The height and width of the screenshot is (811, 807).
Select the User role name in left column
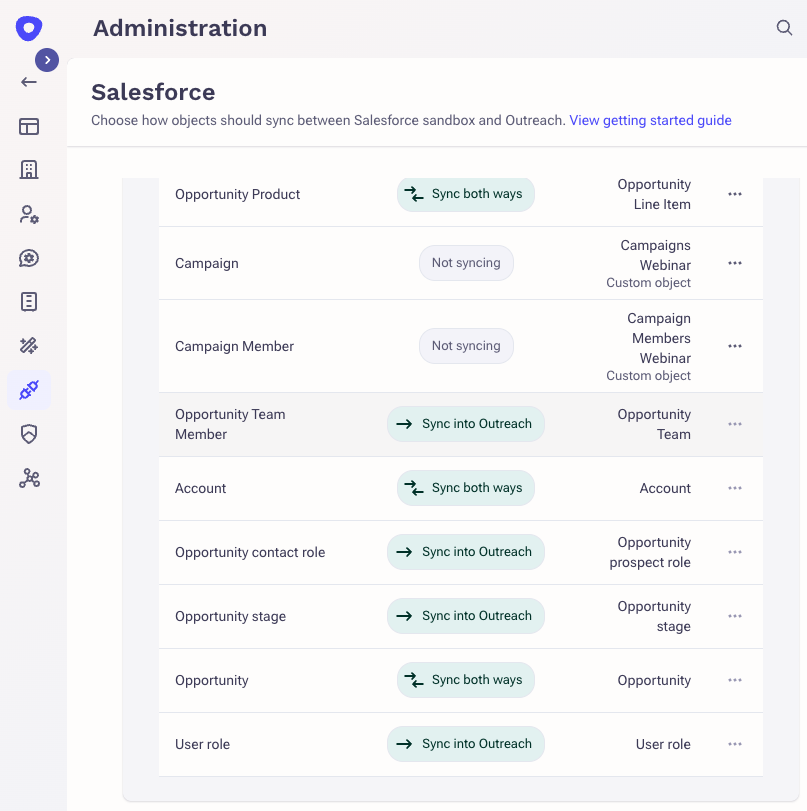[202, 744]
